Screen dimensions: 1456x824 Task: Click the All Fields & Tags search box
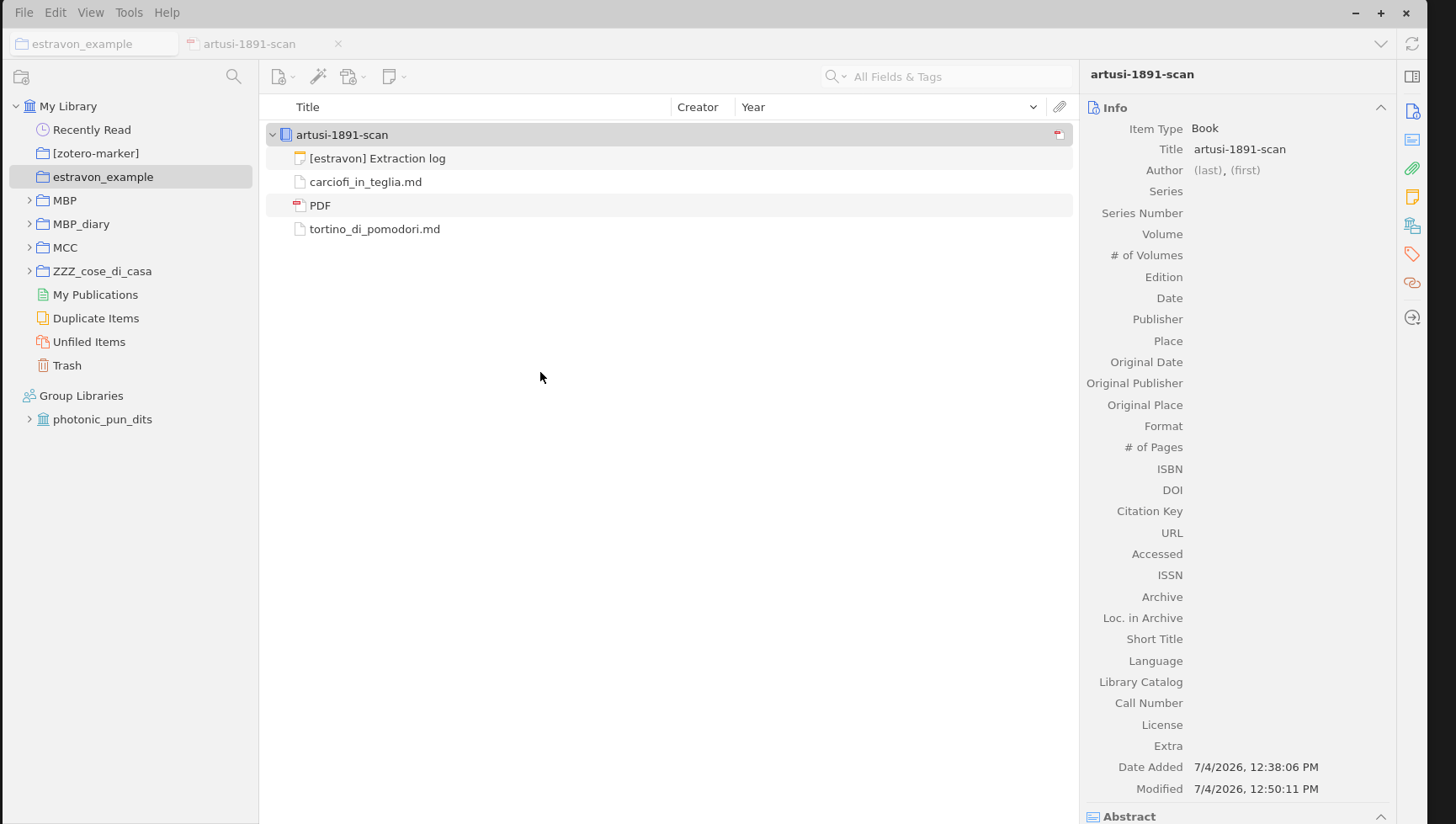(x=948, y=77)
